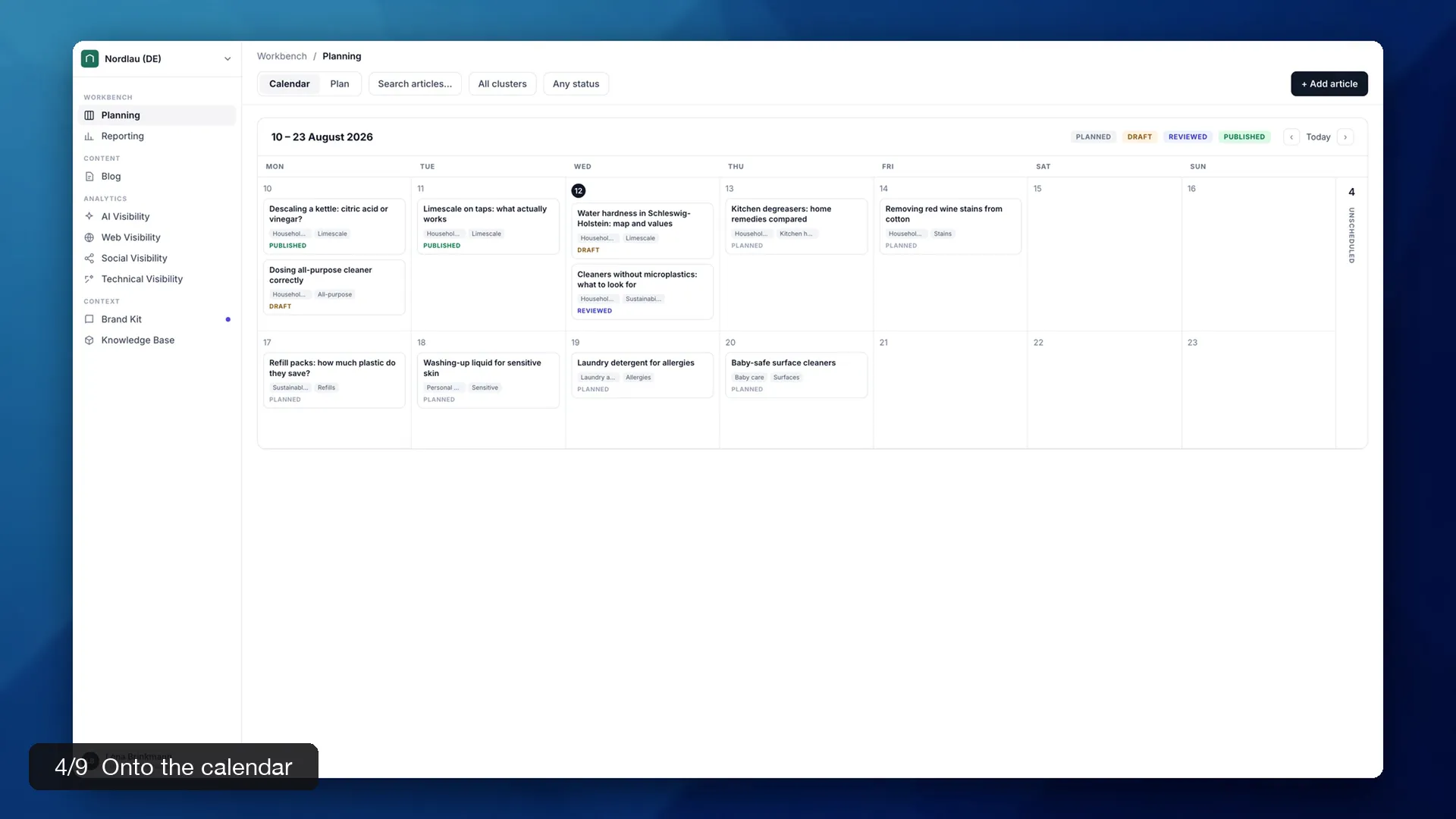1456x819 pixels.
Task: Go to previous weeks with left arrow
Action: [x=1291, y=137]
